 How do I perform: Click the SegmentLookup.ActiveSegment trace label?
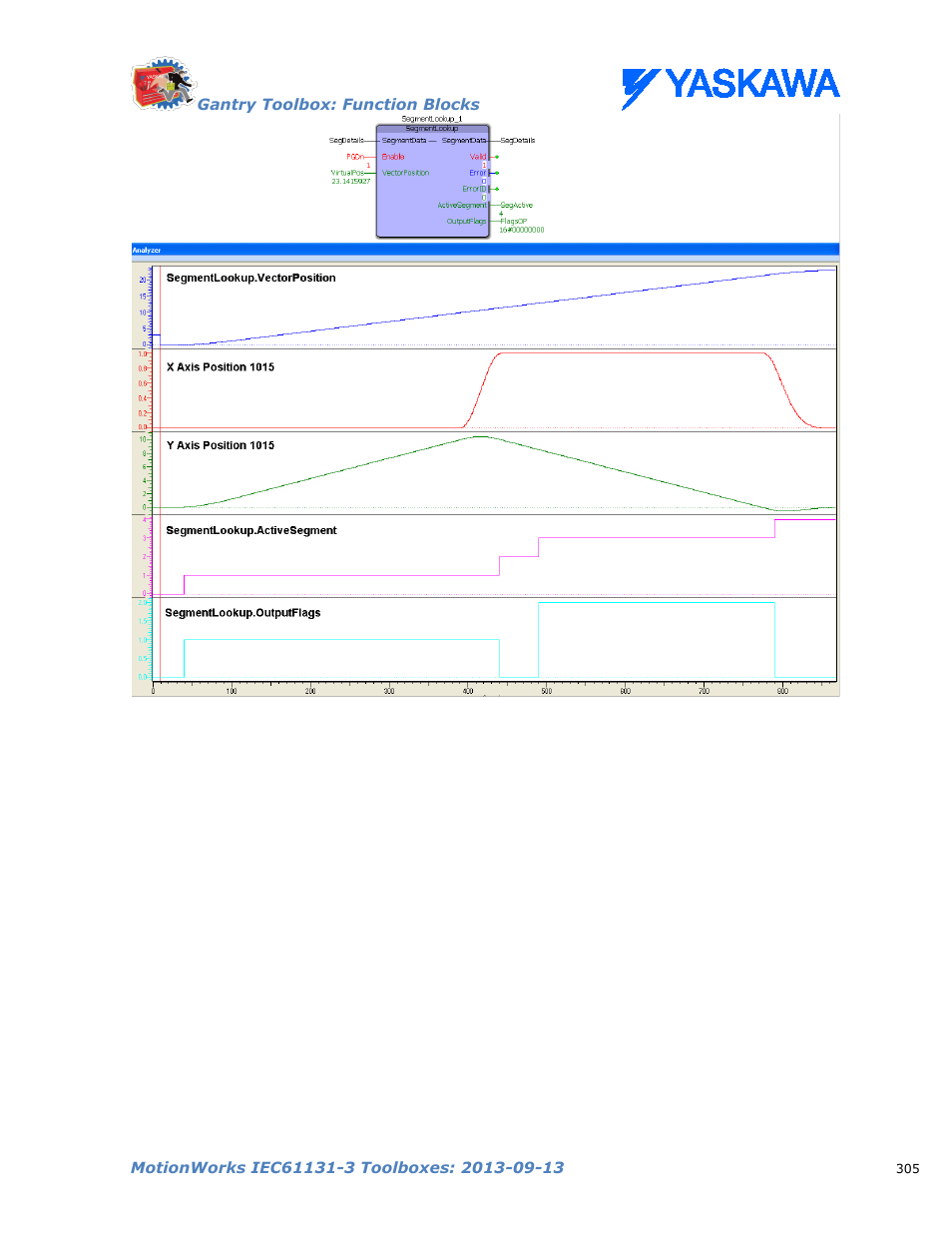tap(251, 530)
